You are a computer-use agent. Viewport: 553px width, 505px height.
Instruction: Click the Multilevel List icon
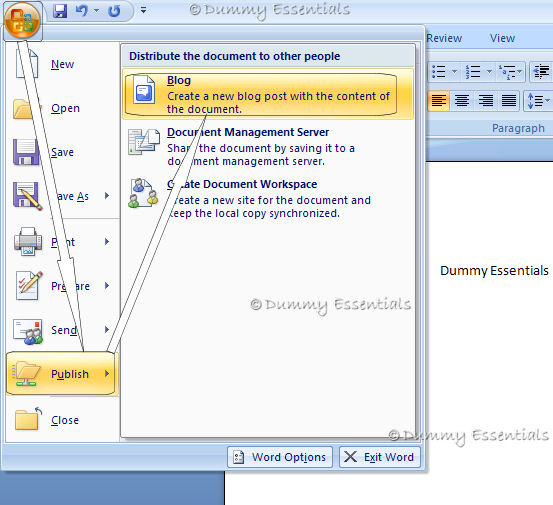(x=507, y=72)
